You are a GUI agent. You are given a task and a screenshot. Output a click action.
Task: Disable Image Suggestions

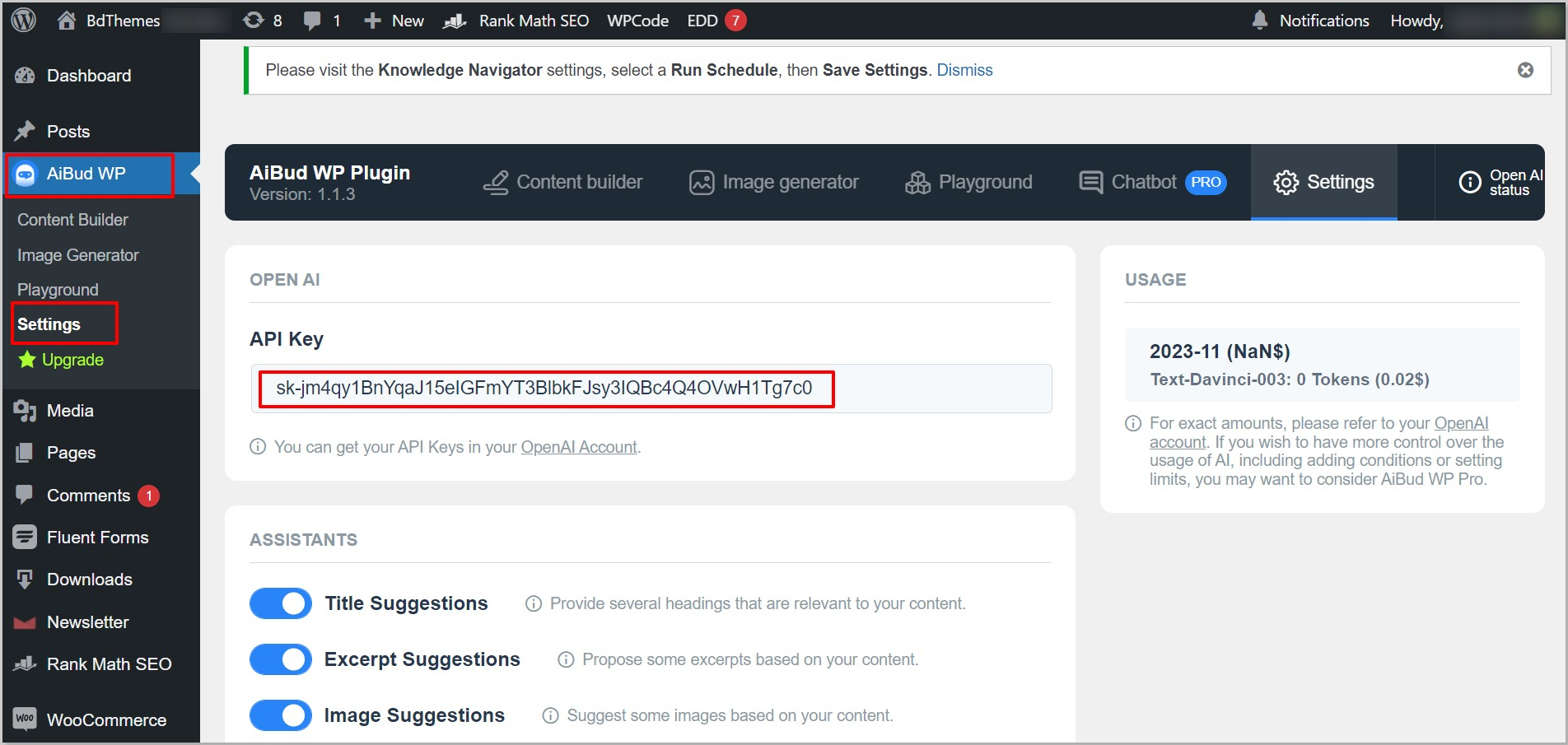(x=279, y=715)
